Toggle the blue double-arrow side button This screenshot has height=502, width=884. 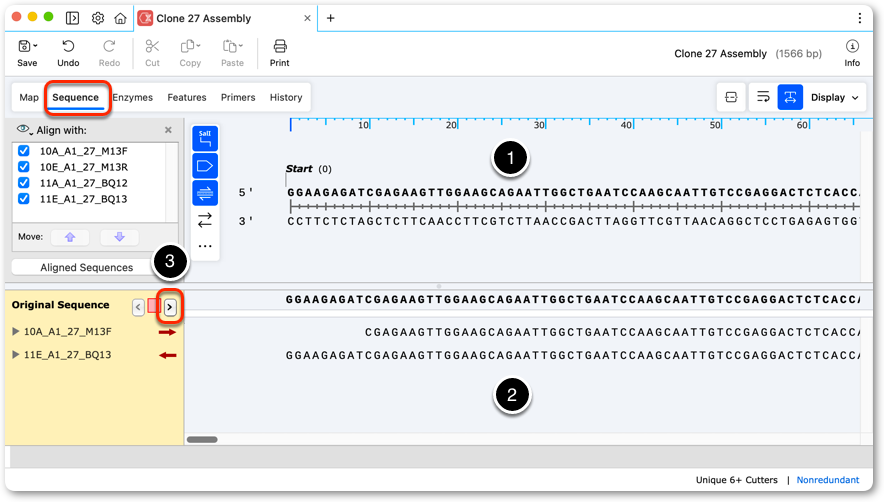(x=205, y=193)
